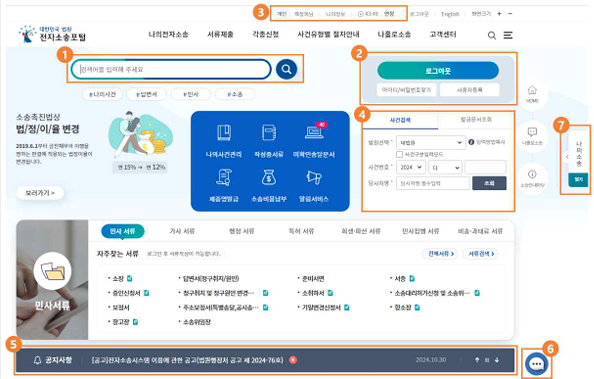The height and width of the screenshot is (379, 594).
Task: Click the 보러가기 button
Action: pyautogui.click(x=40, y=193)
